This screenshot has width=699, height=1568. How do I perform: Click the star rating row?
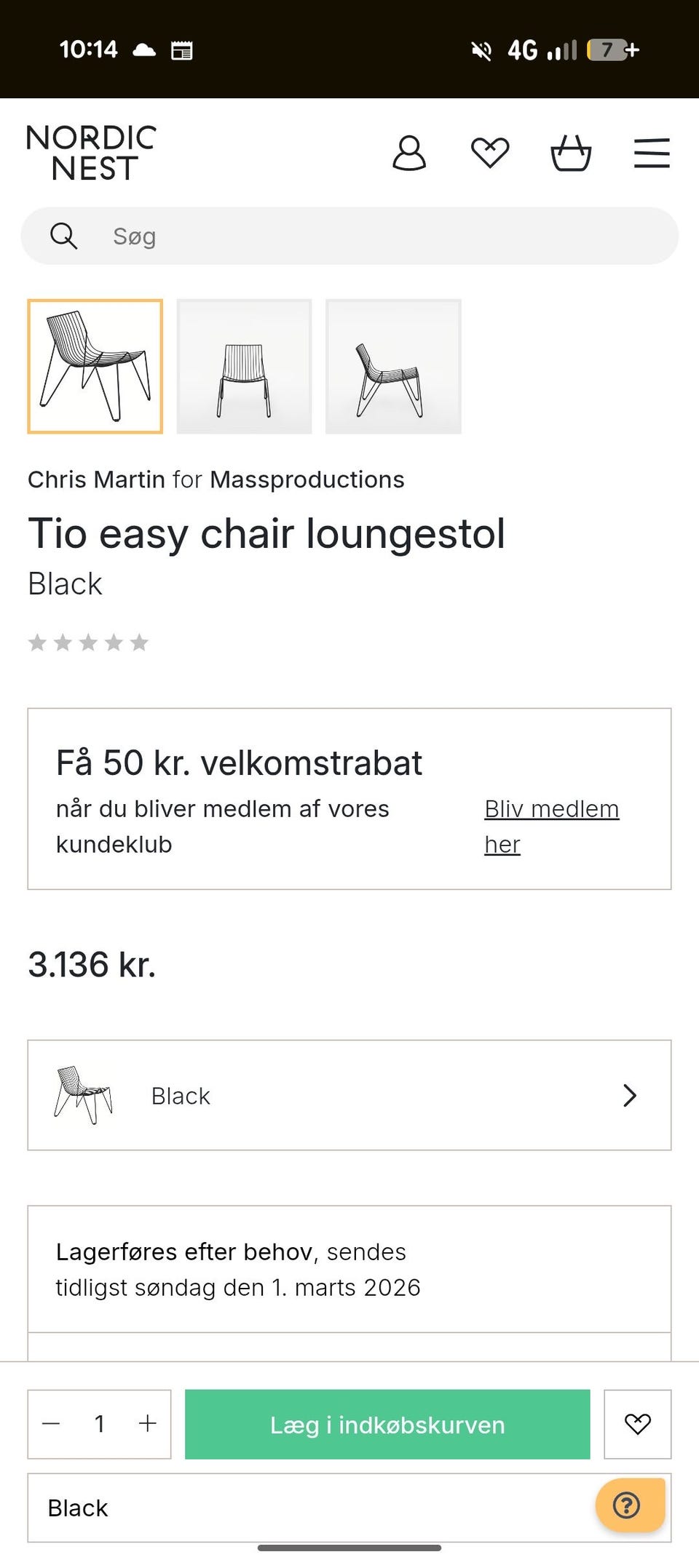click(x=88, y=642)
